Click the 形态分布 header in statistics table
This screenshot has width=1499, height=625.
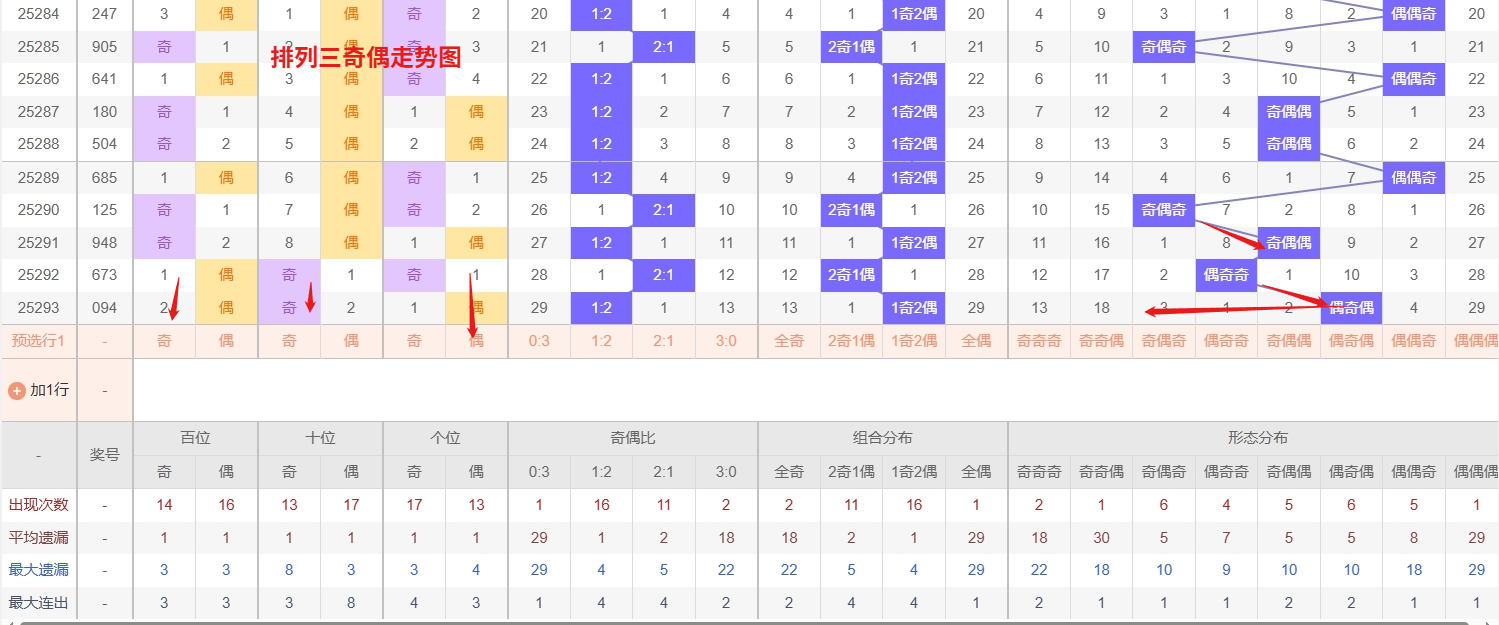coord(1257,438)
